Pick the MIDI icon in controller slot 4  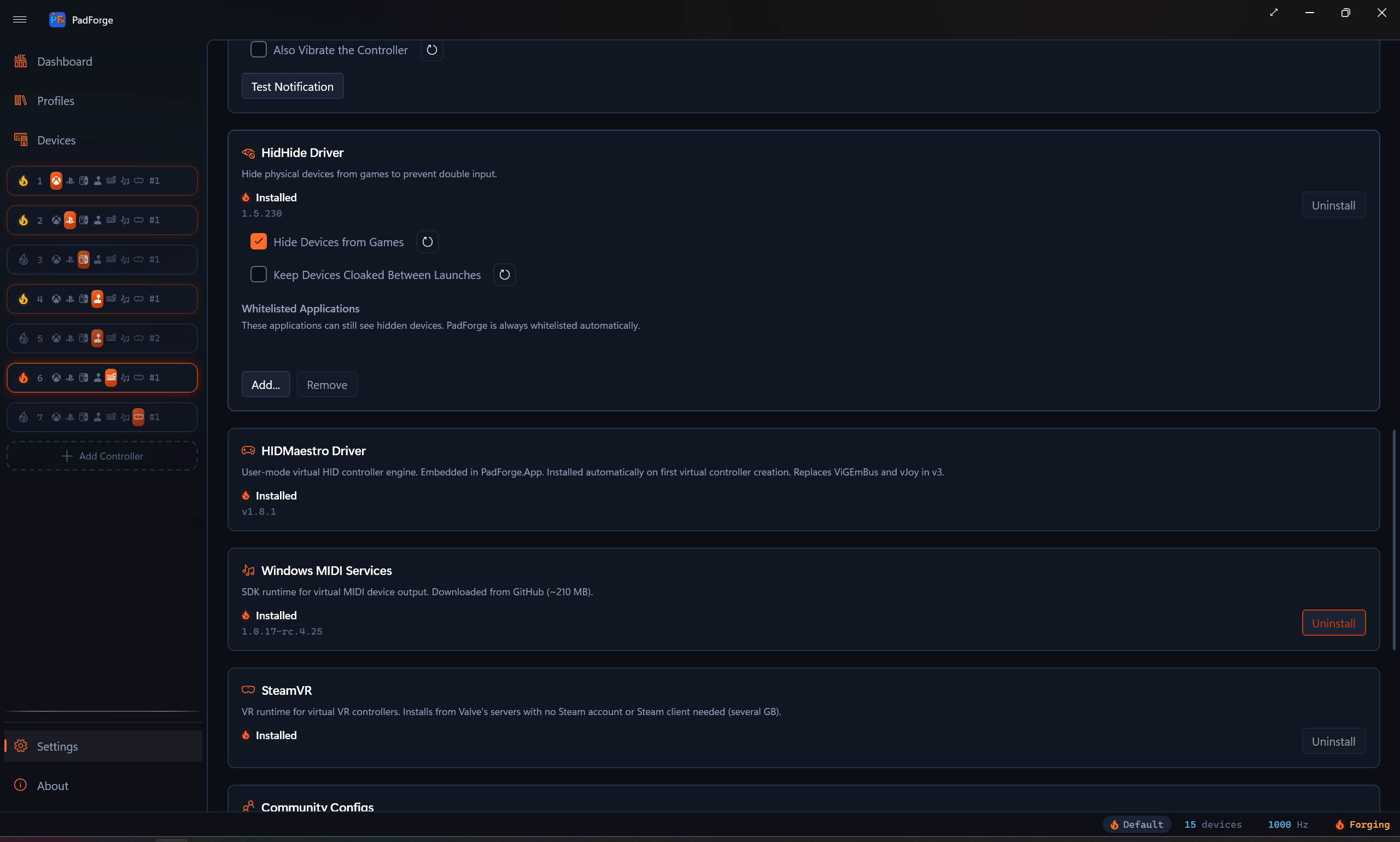click(125, 299)
